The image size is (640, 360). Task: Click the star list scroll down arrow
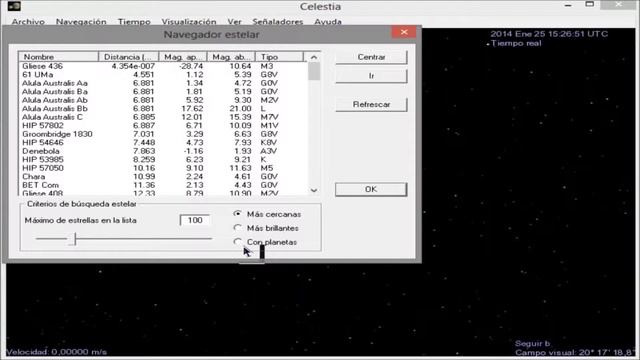point(313,190)
